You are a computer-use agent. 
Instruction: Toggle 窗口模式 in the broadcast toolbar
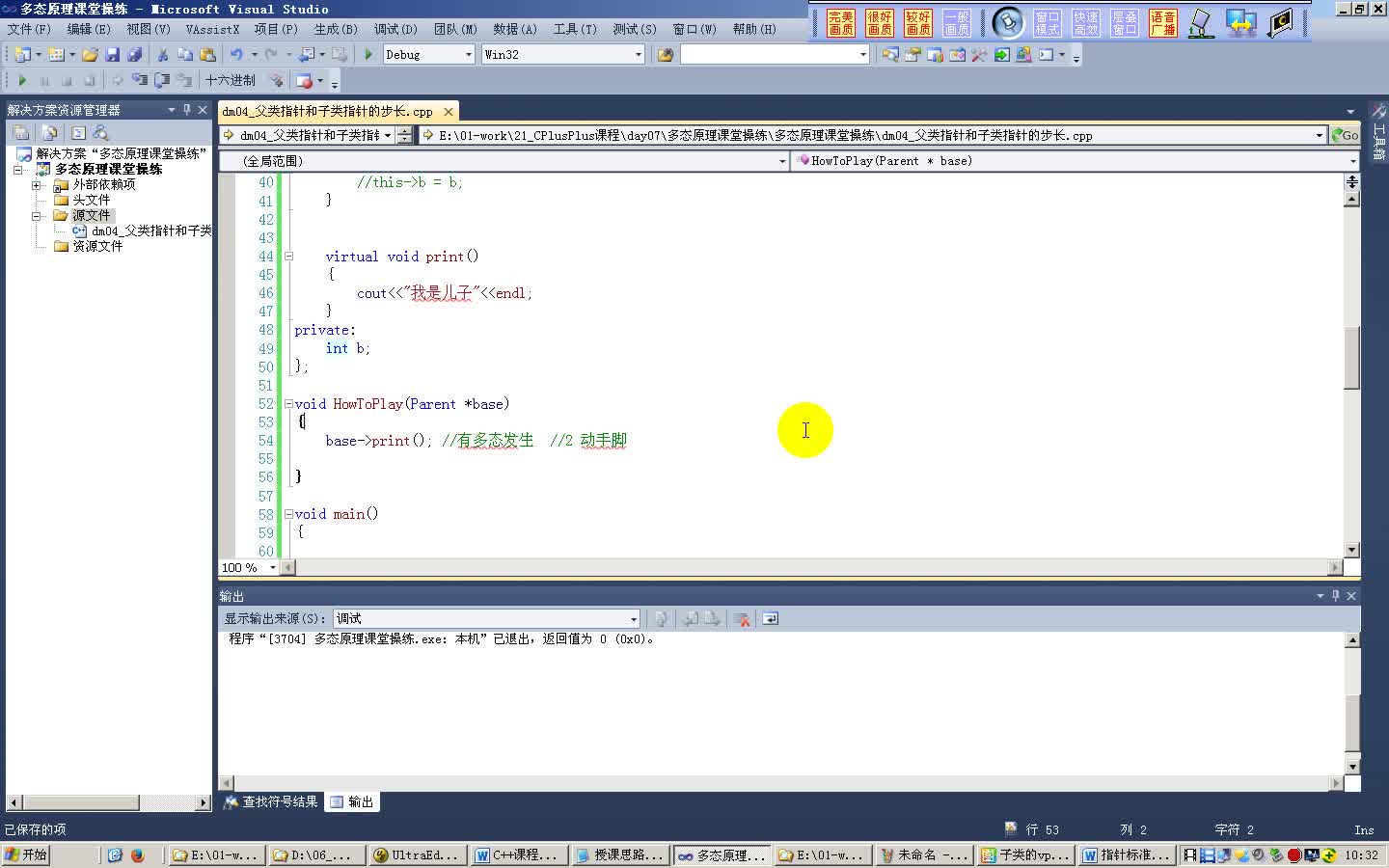click(x=1048, y=22)
